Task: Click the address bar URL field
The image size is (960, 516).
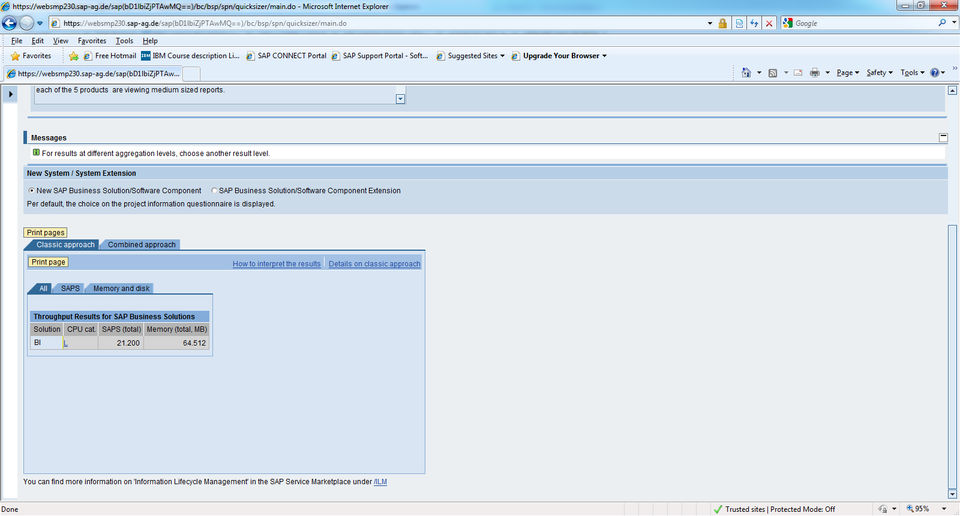Action: pos(377,23)
